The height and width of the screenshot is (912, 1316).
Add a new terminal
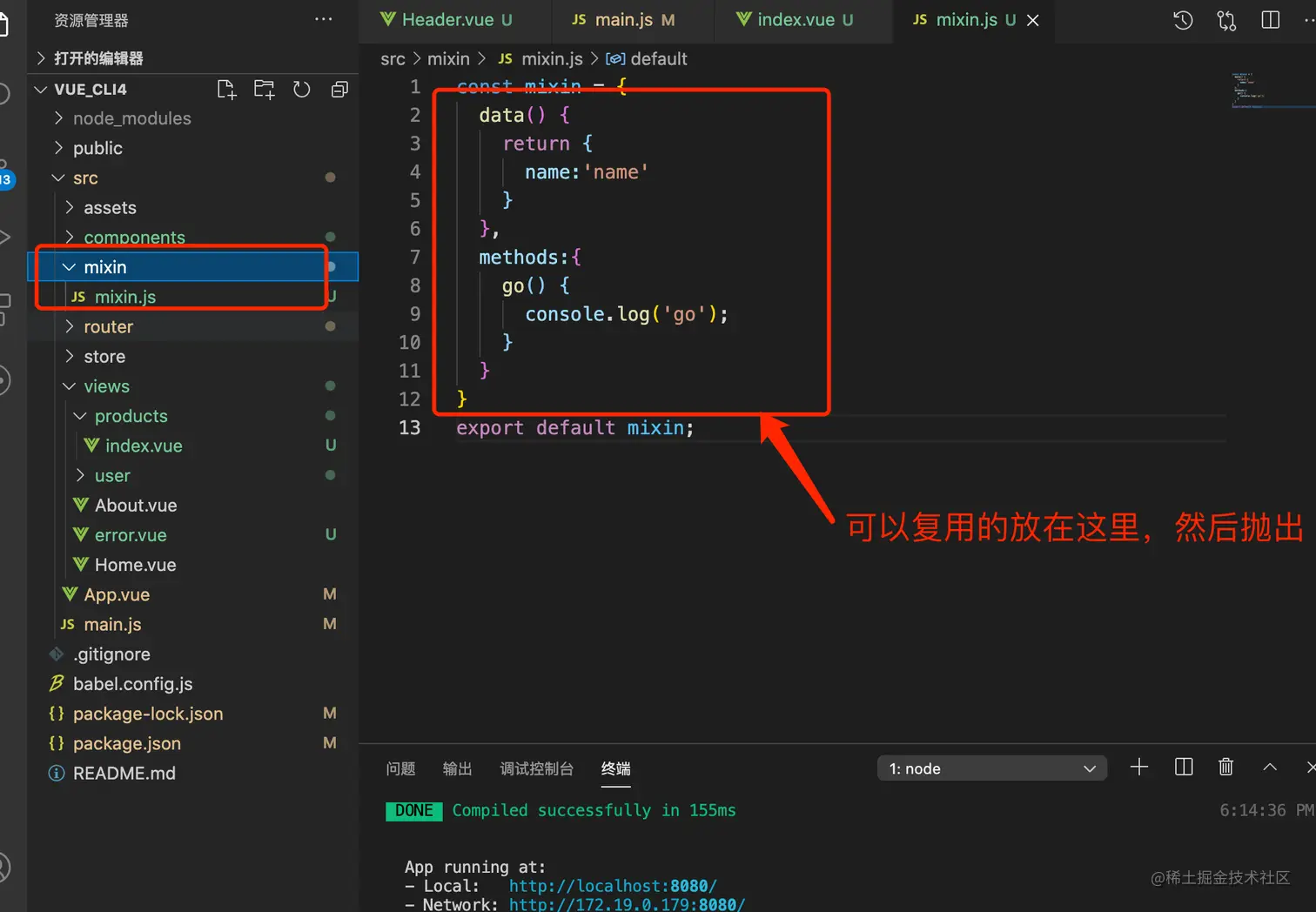[x=1138, y=767]
